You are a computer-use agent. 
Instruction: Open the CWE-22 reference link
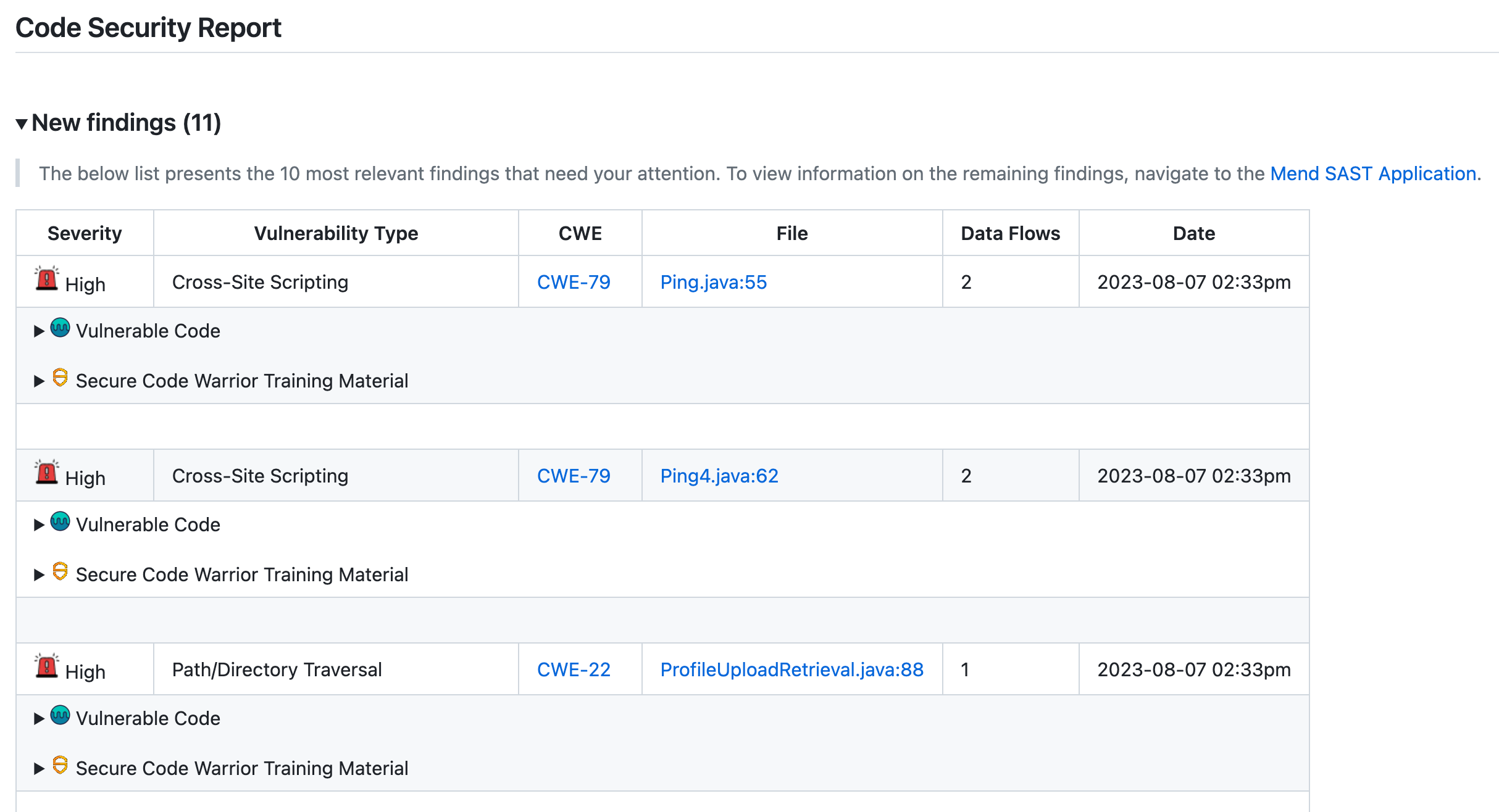point(574,669)
